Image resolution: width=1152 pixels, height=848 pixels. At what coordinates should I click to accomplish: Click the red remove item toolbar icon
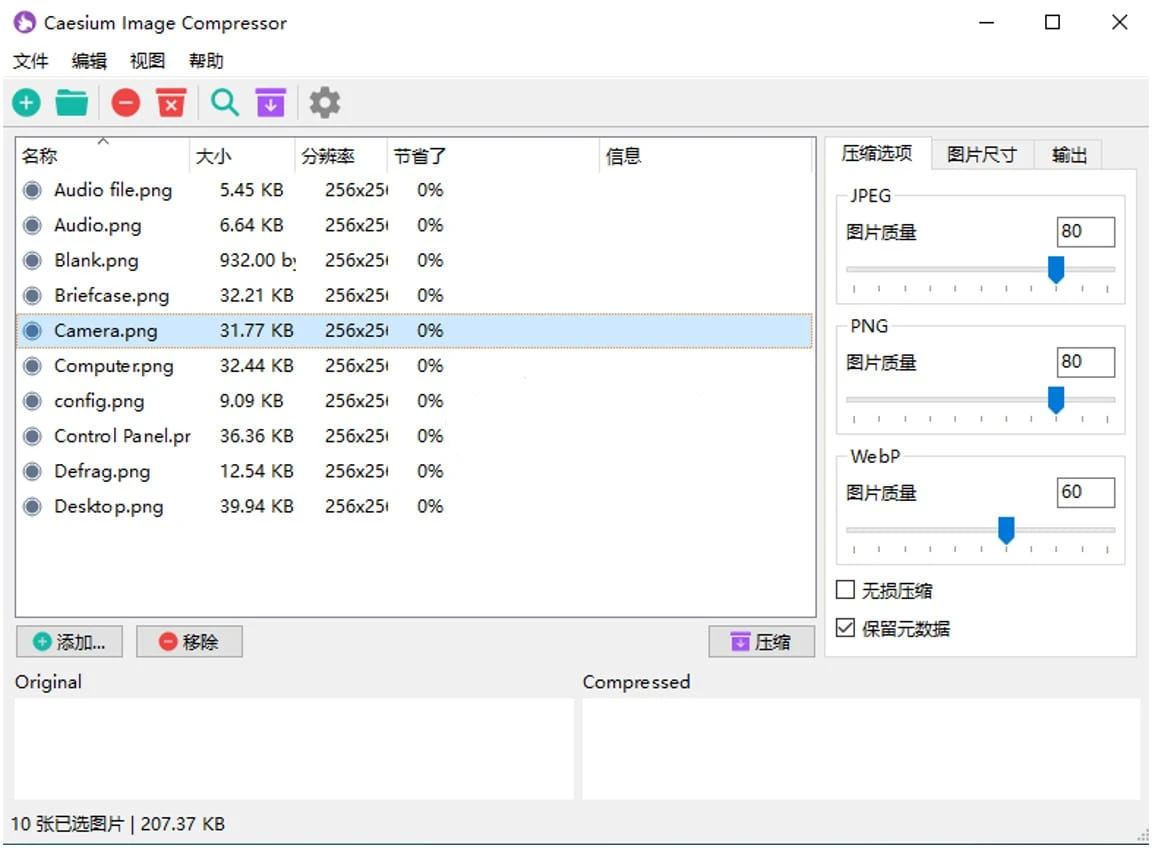pyautogui.click(x=125, y=102)
